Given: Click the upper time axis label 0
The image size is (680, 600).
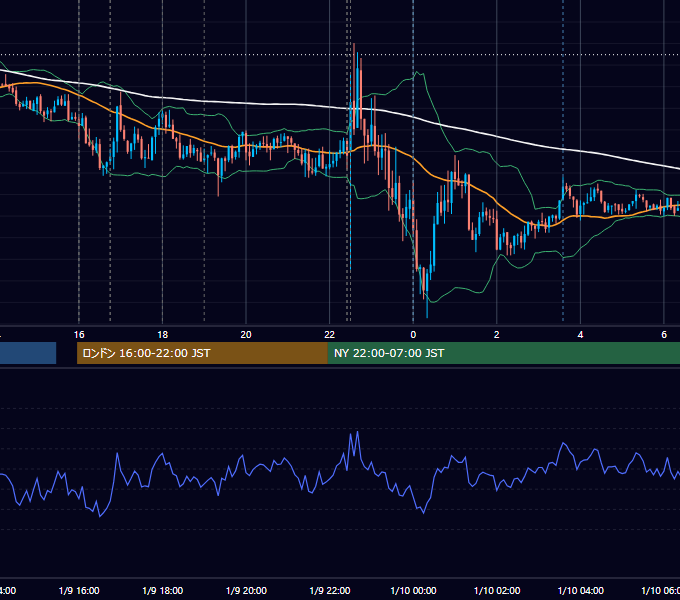Looking at the screenshot, I should (413, 335).
